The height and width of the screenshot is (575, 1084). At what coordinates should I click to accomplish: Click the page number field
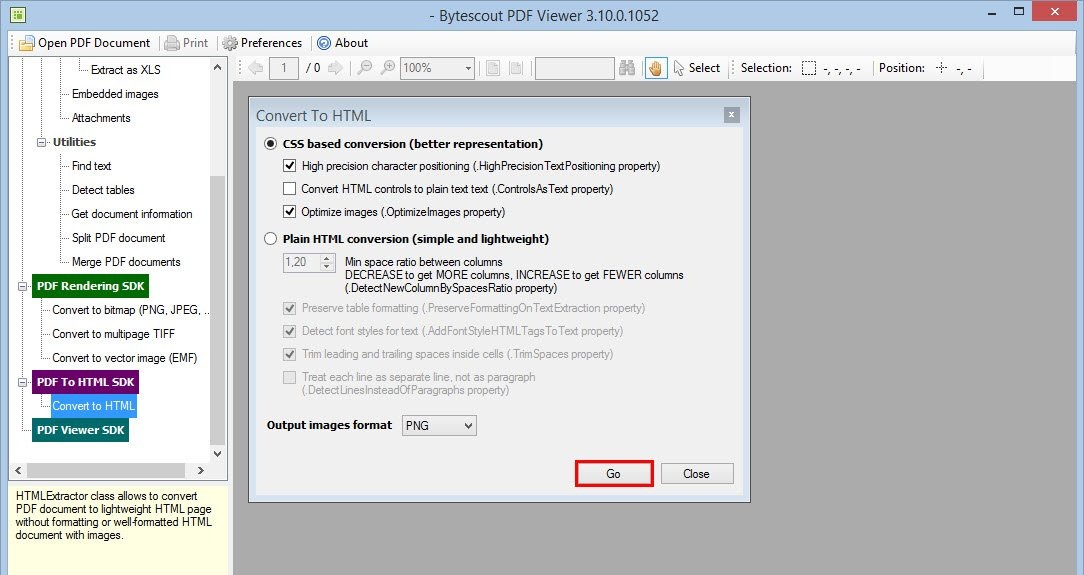click(x=283, y=68)
